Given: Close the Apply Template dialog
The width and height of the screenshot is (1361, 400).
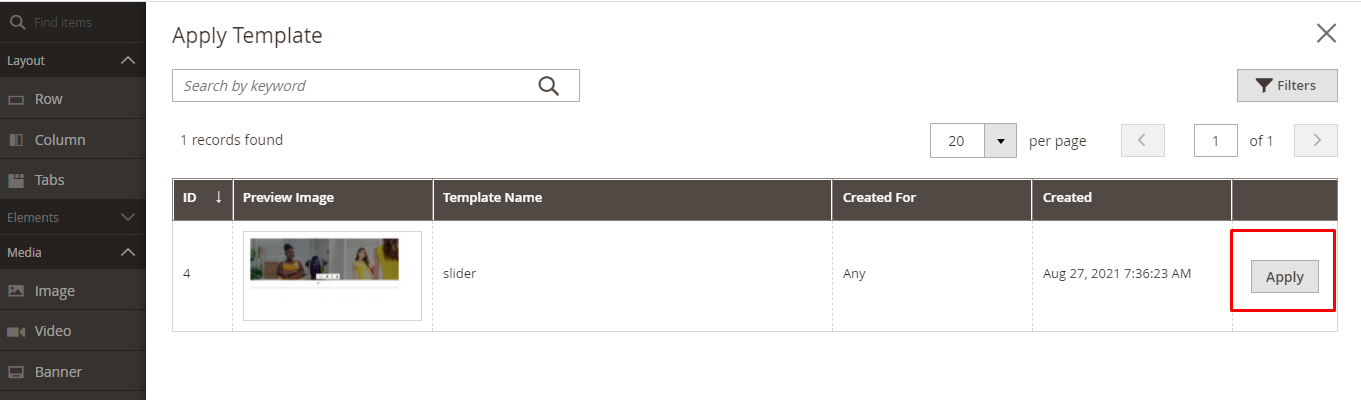Looking at the screenshot, I should [1326, 34].
